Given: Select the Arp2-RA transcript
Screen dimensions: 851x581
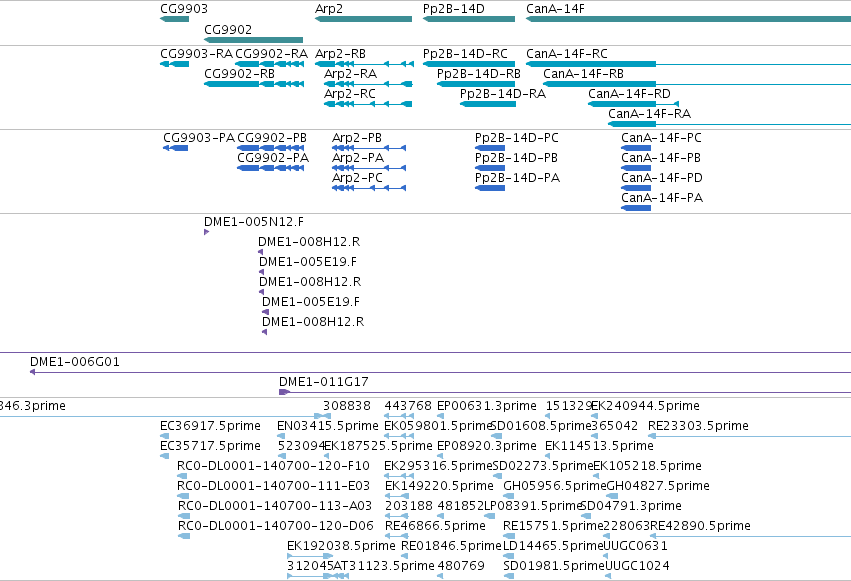Looking at the screenshot, I should tap(368, 84).
